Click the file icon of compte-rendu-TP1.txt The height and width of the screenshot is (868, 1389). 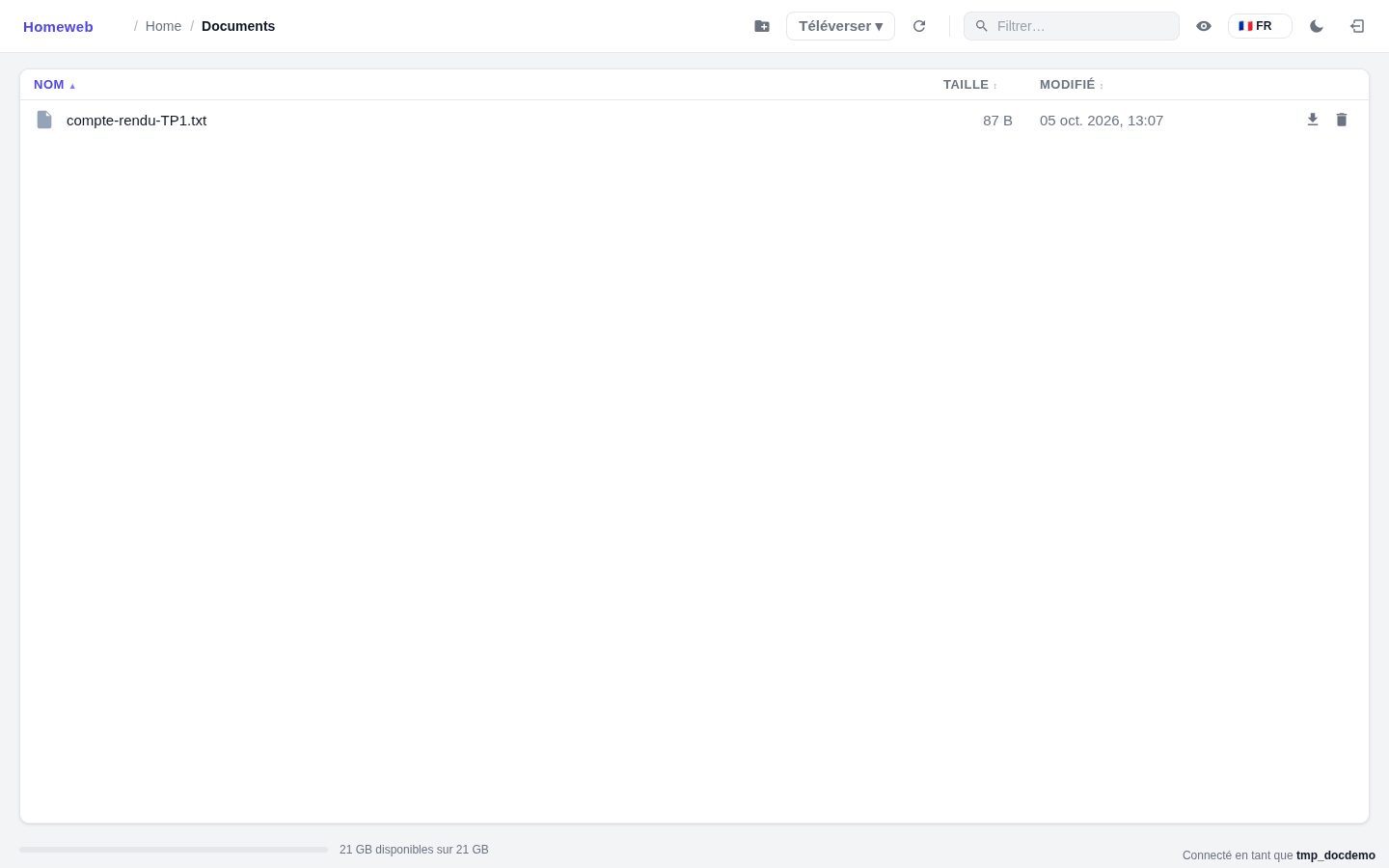pyautogui.click(x=44, y=120)
